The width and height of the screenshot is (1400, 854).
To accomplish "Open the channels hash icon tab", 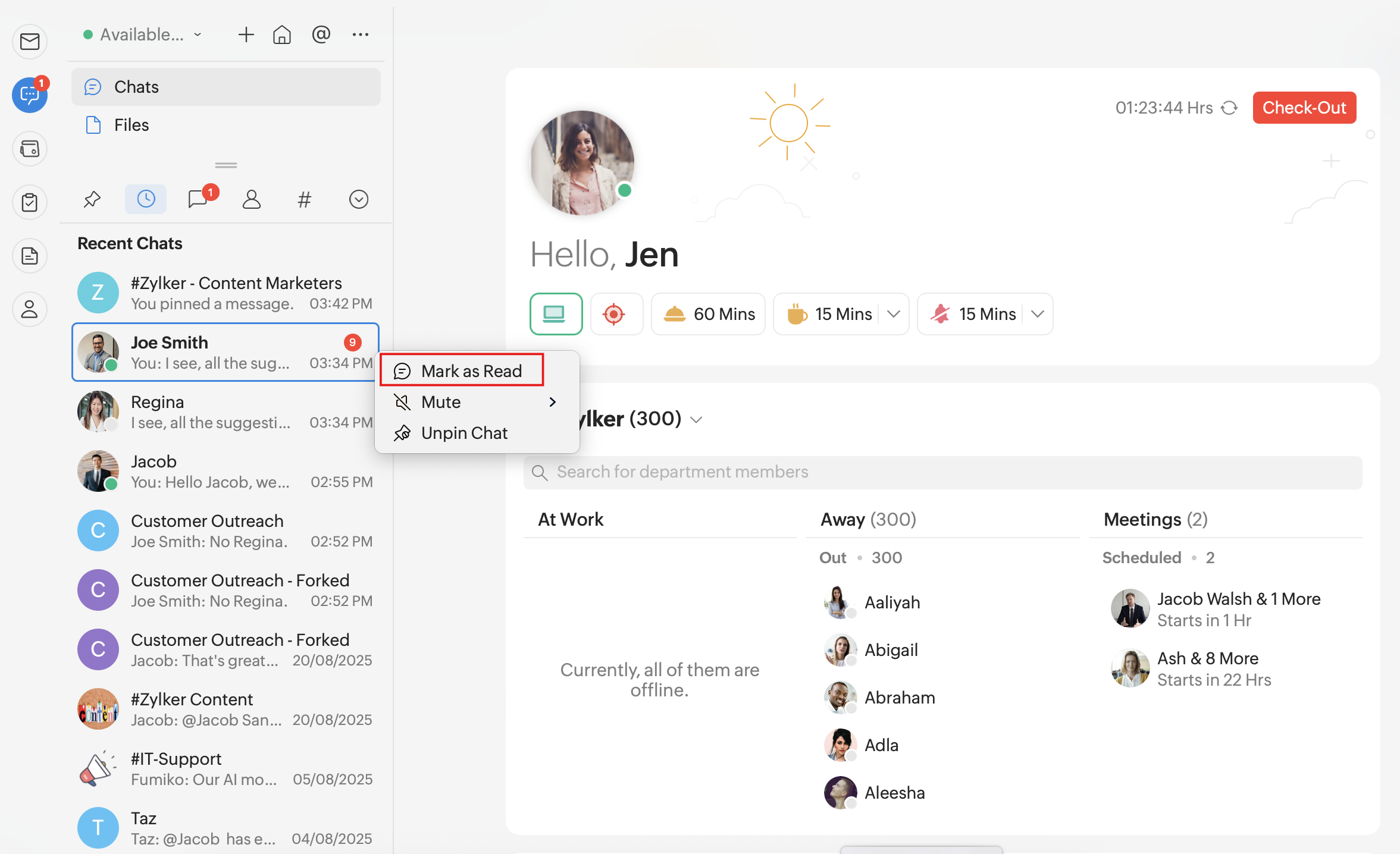I will (x=304, y=199).
